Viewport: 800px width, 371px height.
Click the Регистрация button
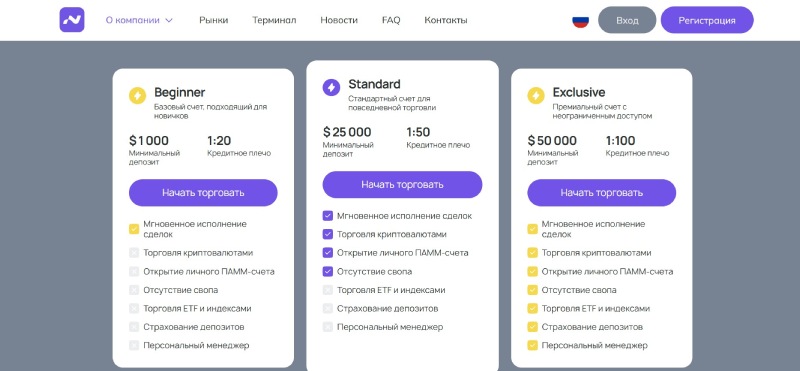click(x=707, y=20)
